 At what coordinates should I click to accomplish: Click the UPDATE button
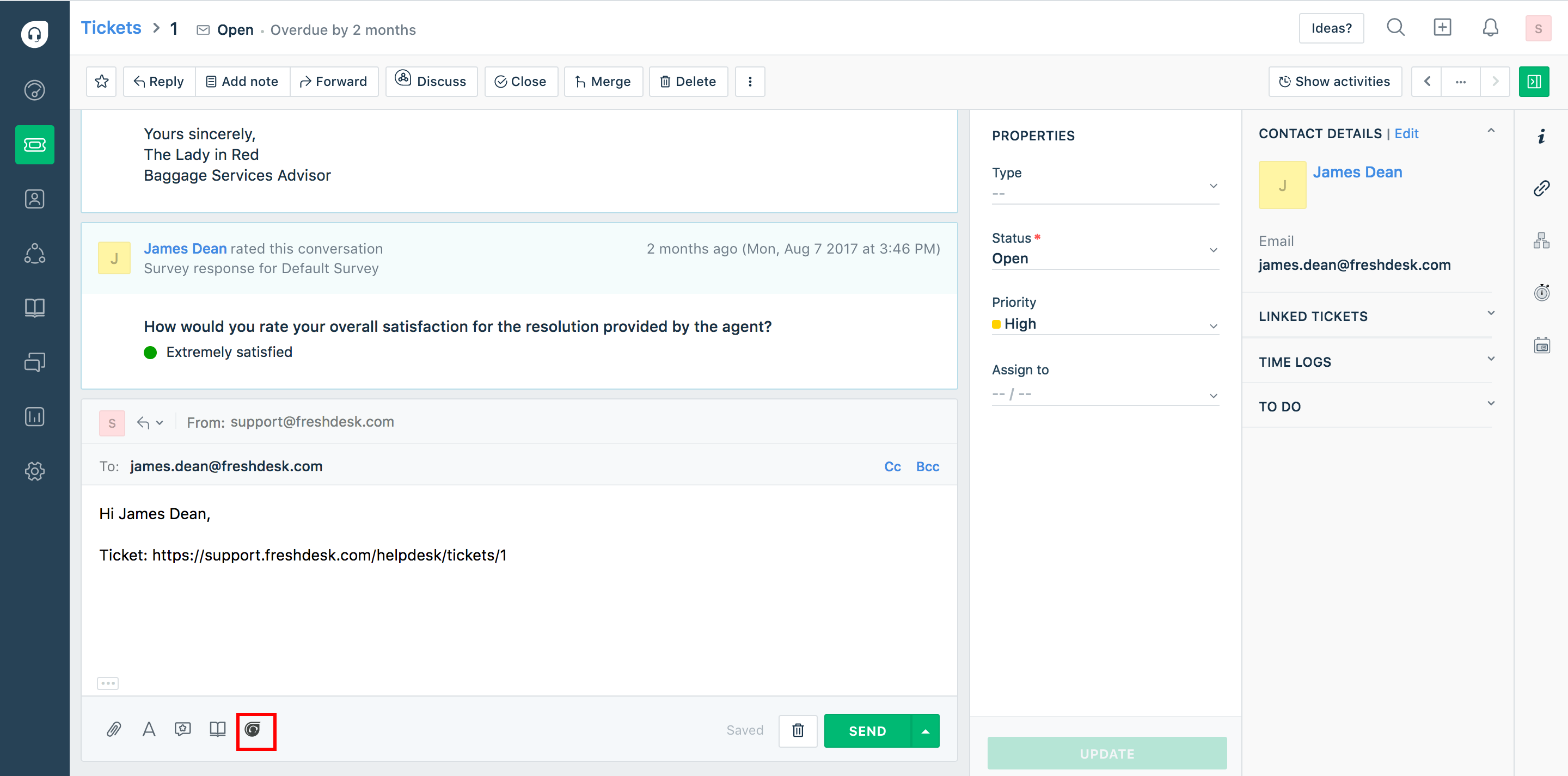[1107, 753]
